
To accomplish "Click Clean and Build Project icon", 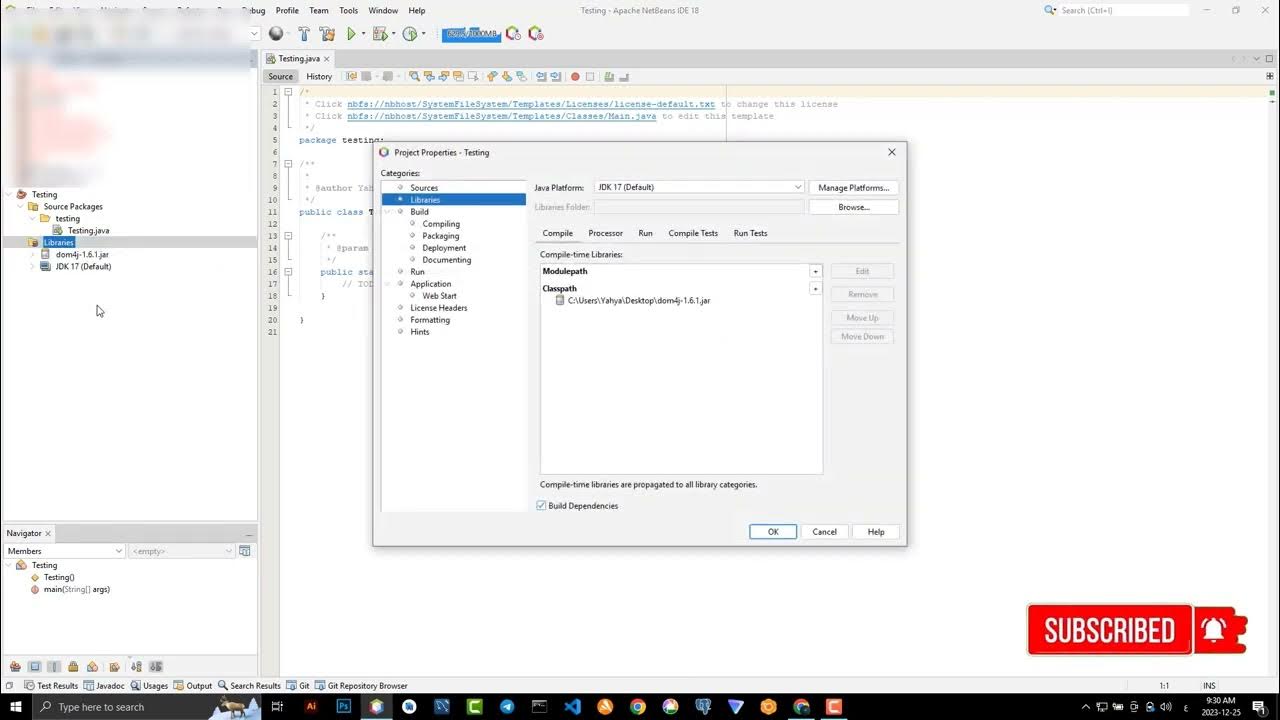I will click(326, 34).
